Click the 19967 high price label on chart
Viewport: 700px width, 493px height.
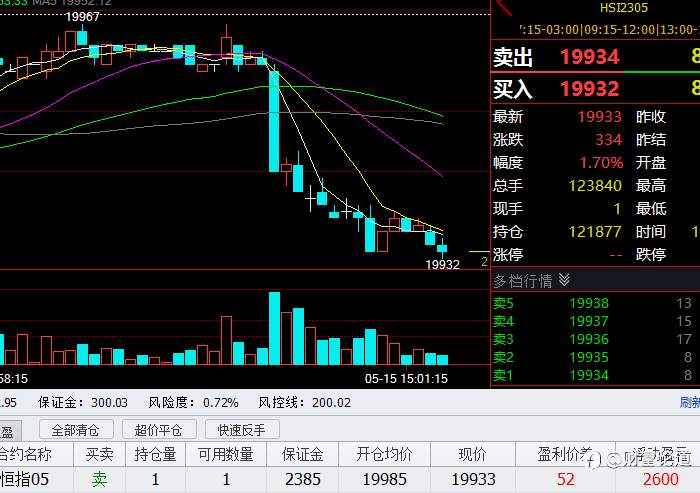coord(82,17)
